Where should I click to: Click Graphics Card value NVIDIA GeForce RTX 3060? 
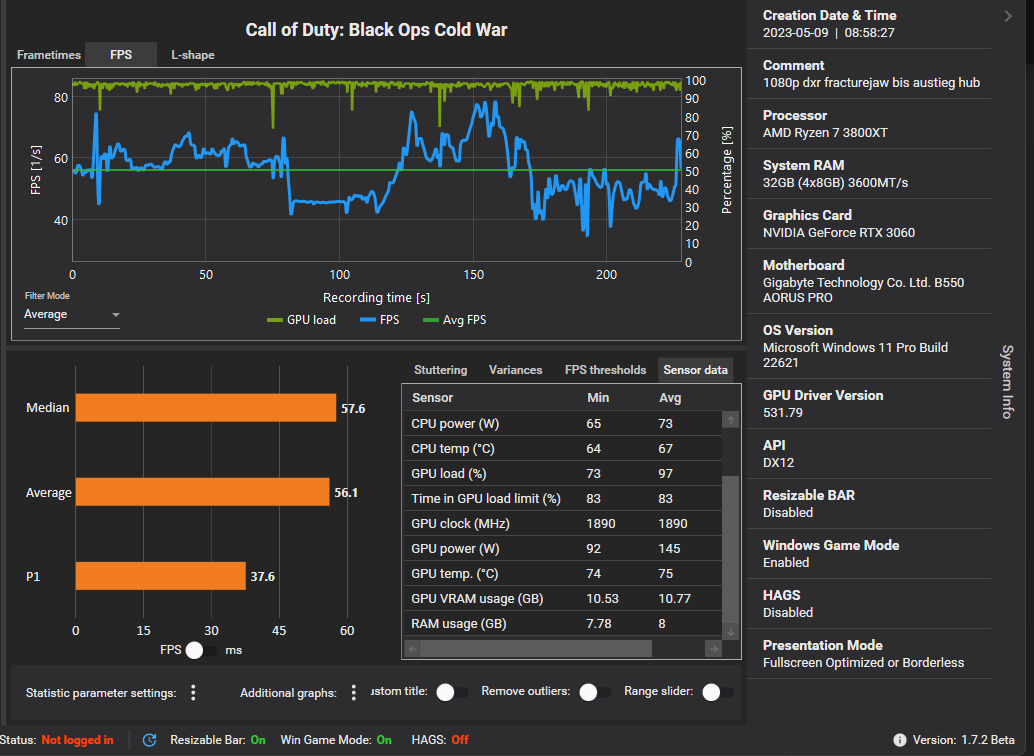click(839, 233)
